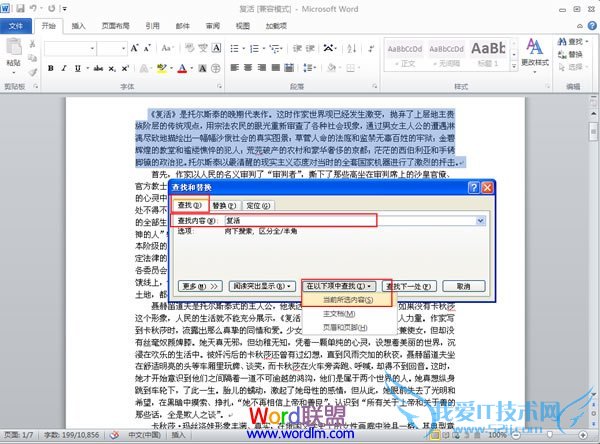Click the multilevel list icon
Viewport: 600px width, 444px height.
point(274,49)
